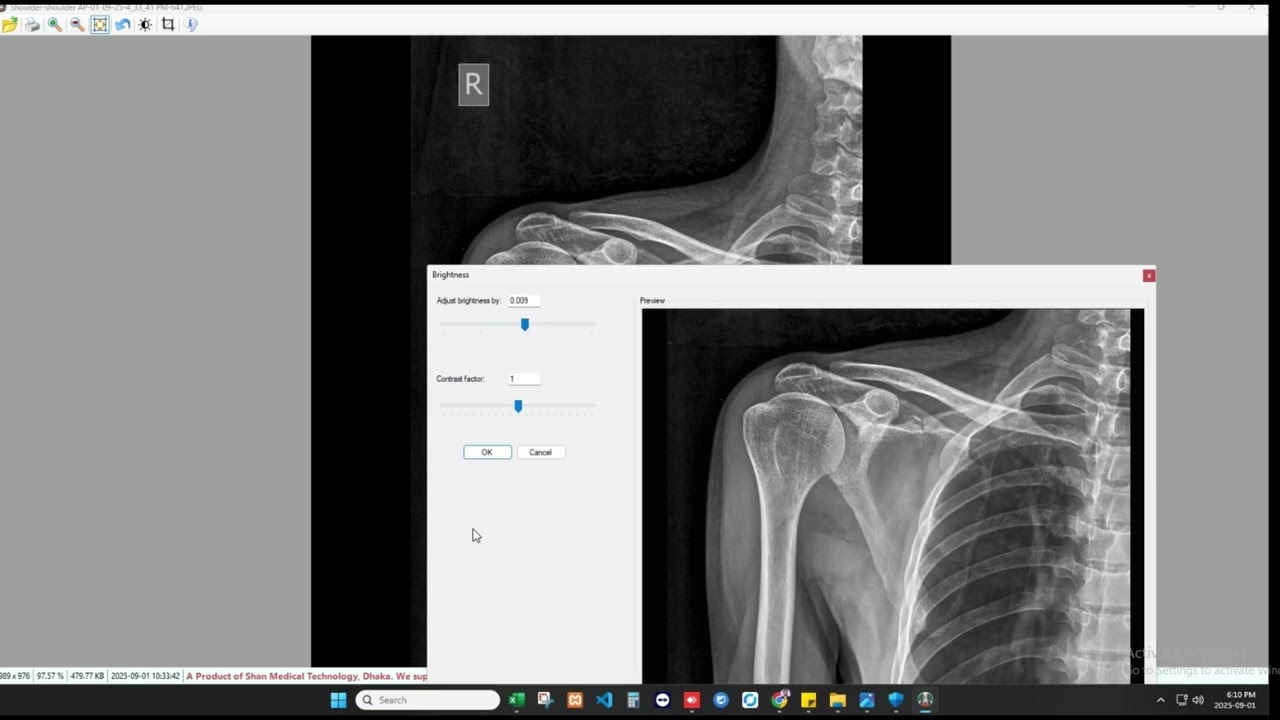
Task: Click the Preview x-ray image
Action: click(x=892, y=495)
